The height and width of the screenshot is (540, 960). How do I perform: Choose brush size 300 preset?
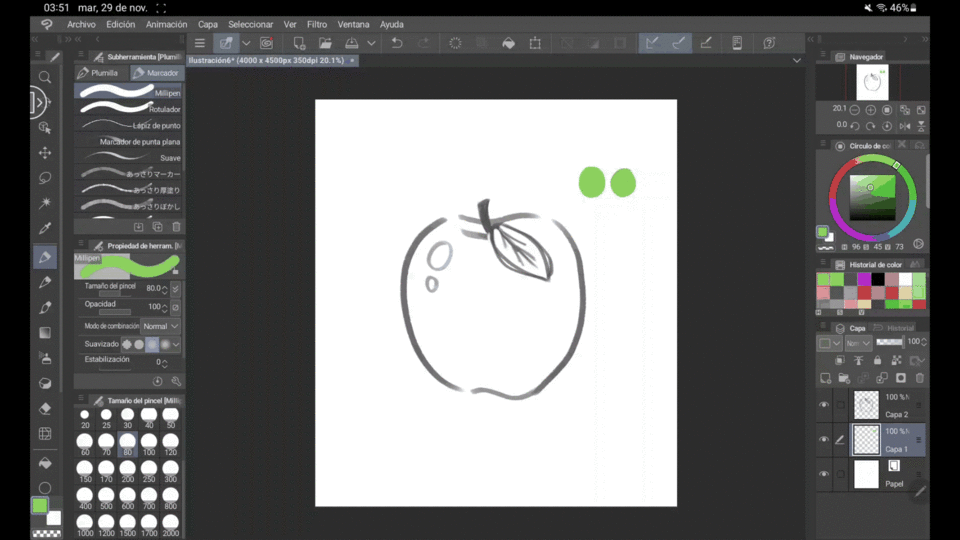coord(170,471)
